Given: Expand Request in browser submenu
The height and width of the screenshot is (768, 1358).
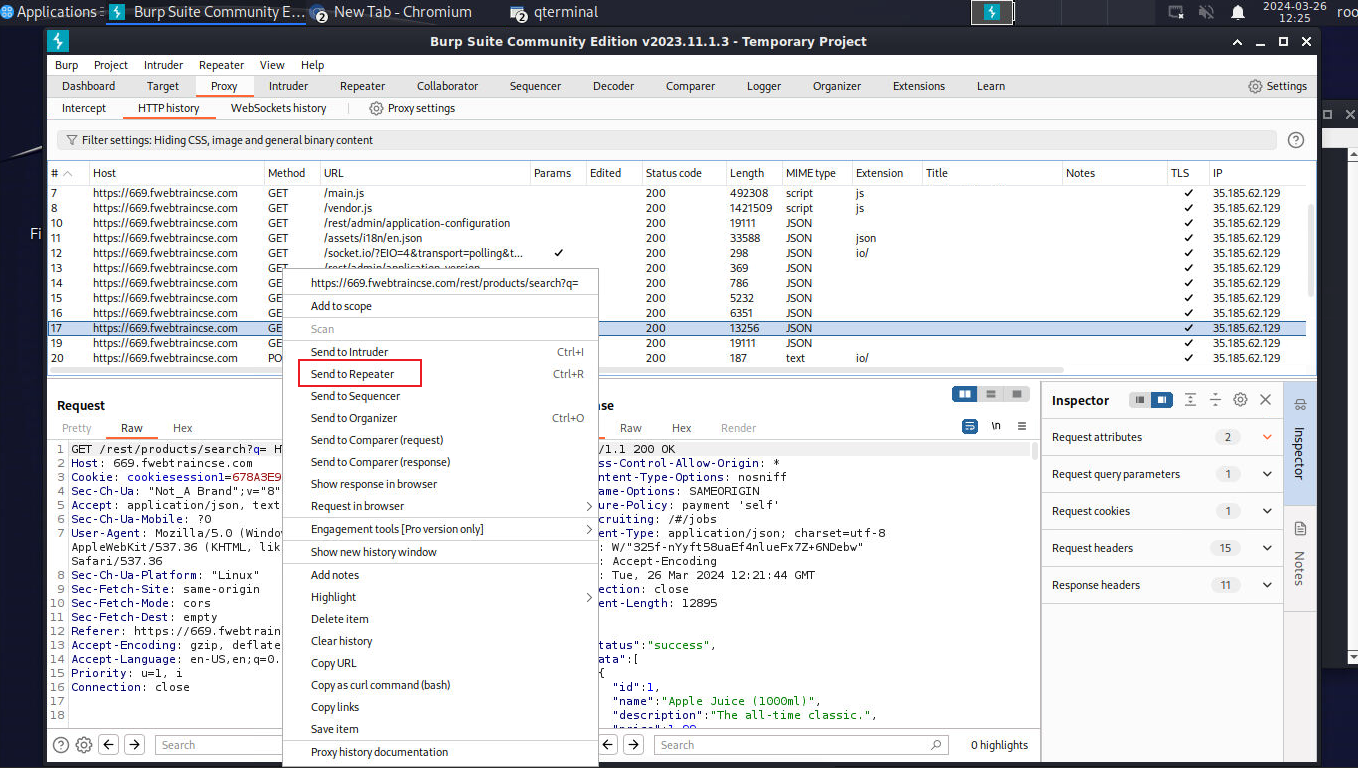Looking at the screenshot, I should pyautogui.click(x=441, y=506).
